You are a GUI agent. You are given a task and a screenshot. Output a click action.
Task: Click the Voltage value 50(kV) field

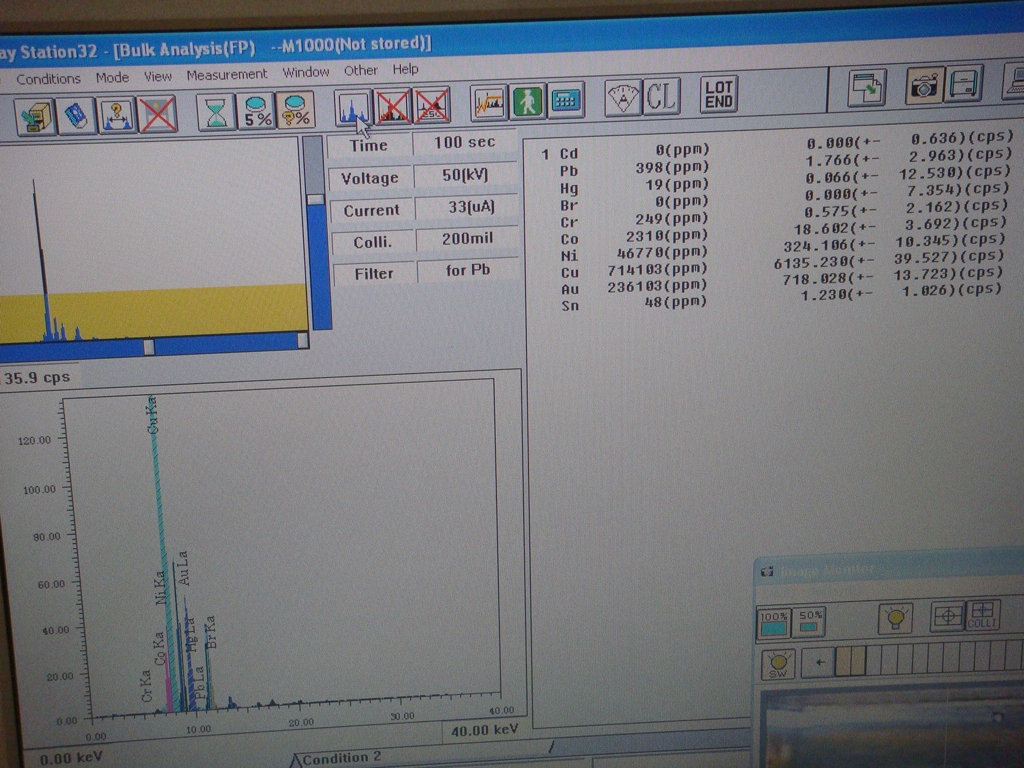click(x=465, y=175)
